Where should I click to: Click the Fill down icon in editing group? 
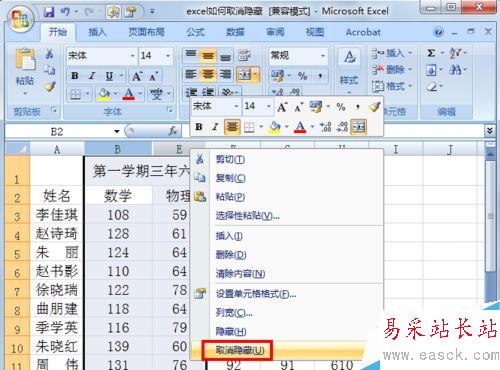[431, 70]
